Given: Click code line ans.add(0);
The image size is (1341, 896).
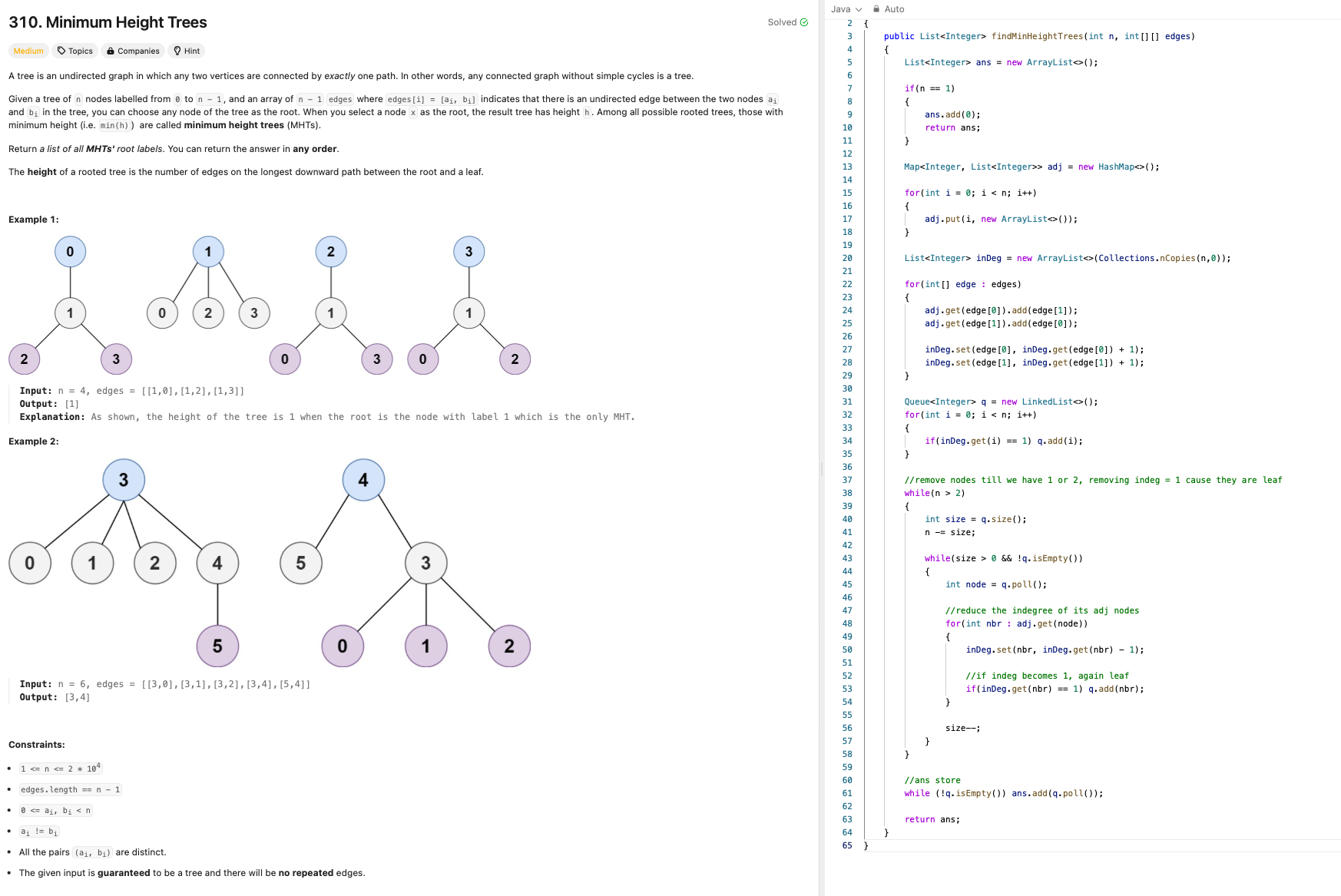Looking at the screenshot, I should point(952,114).
